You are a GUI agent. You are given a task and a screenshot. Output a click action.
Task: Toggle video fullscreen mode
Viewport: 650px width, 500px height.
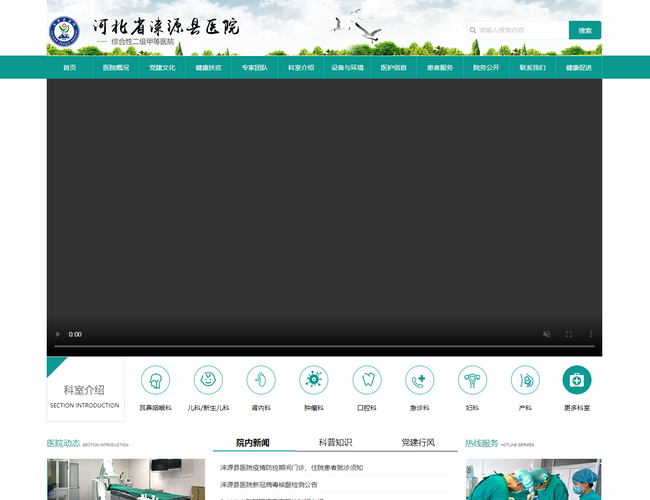[x=569, y=334]
